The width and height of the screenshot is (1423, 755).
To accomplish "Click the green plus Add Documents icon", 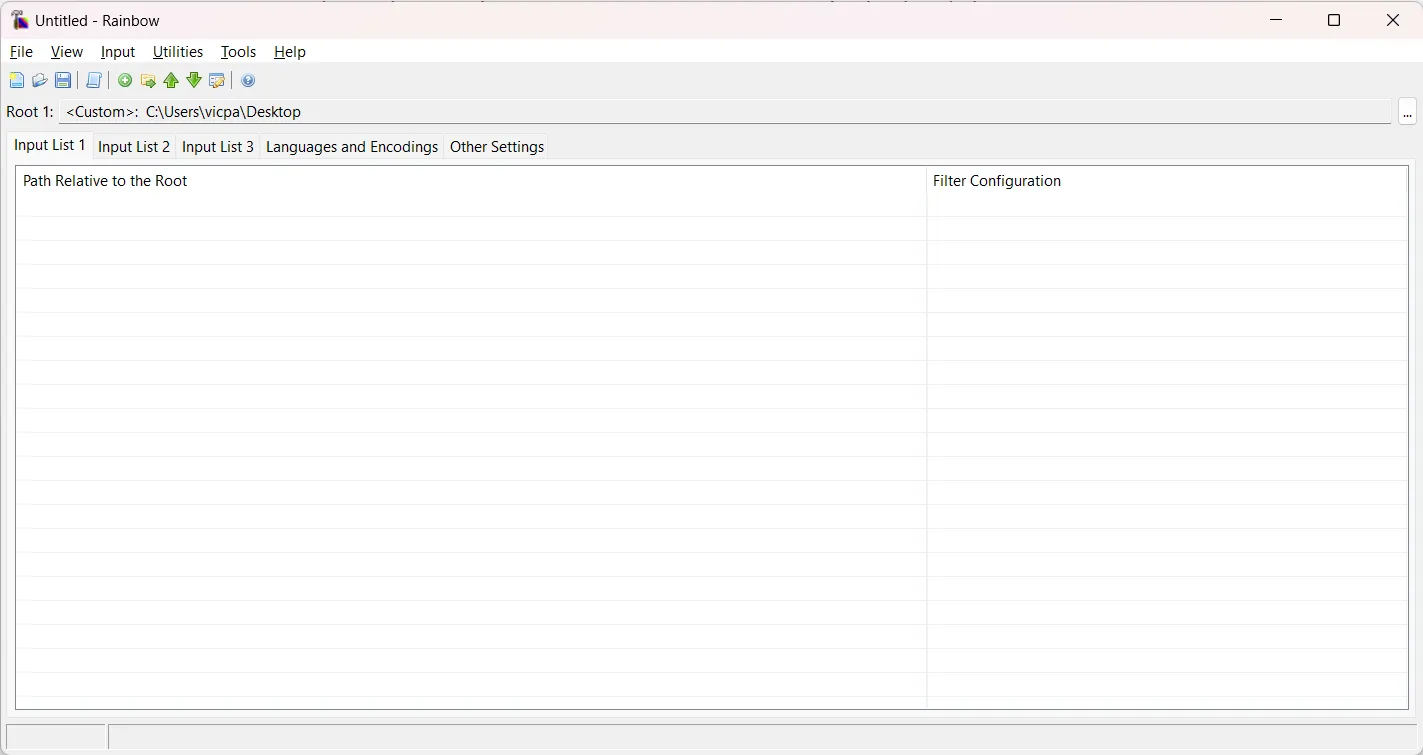I will tap(125, 81).
